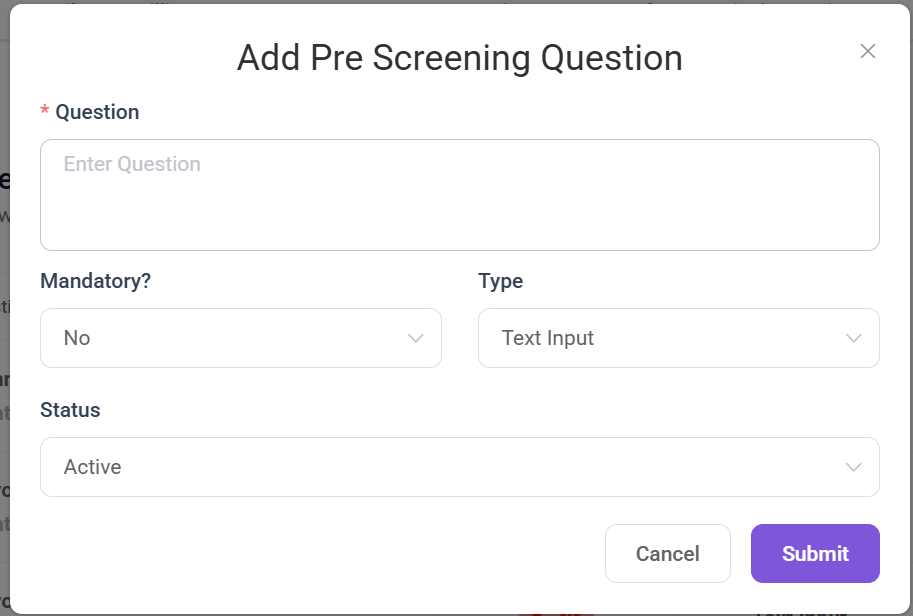Expand the Type combo box

coord(678,338)
